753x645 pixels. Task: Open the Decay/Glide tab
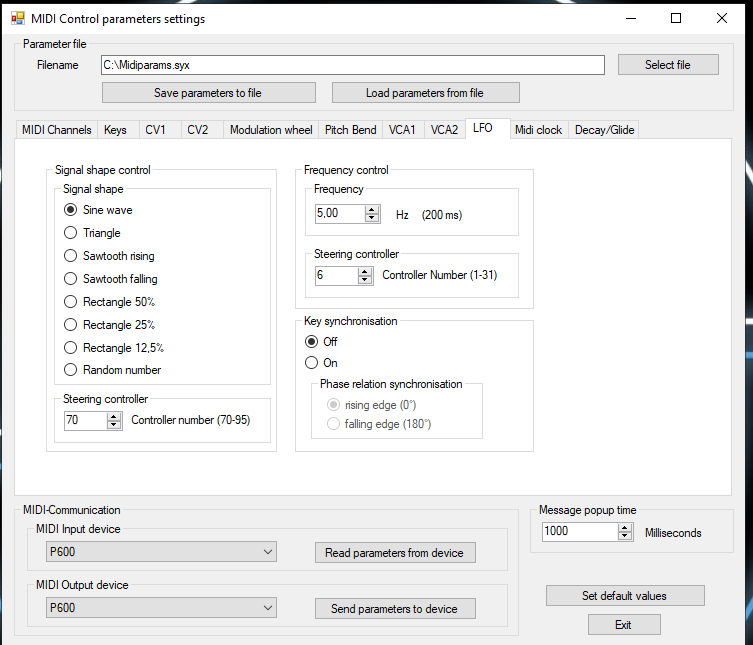(605, 130)
